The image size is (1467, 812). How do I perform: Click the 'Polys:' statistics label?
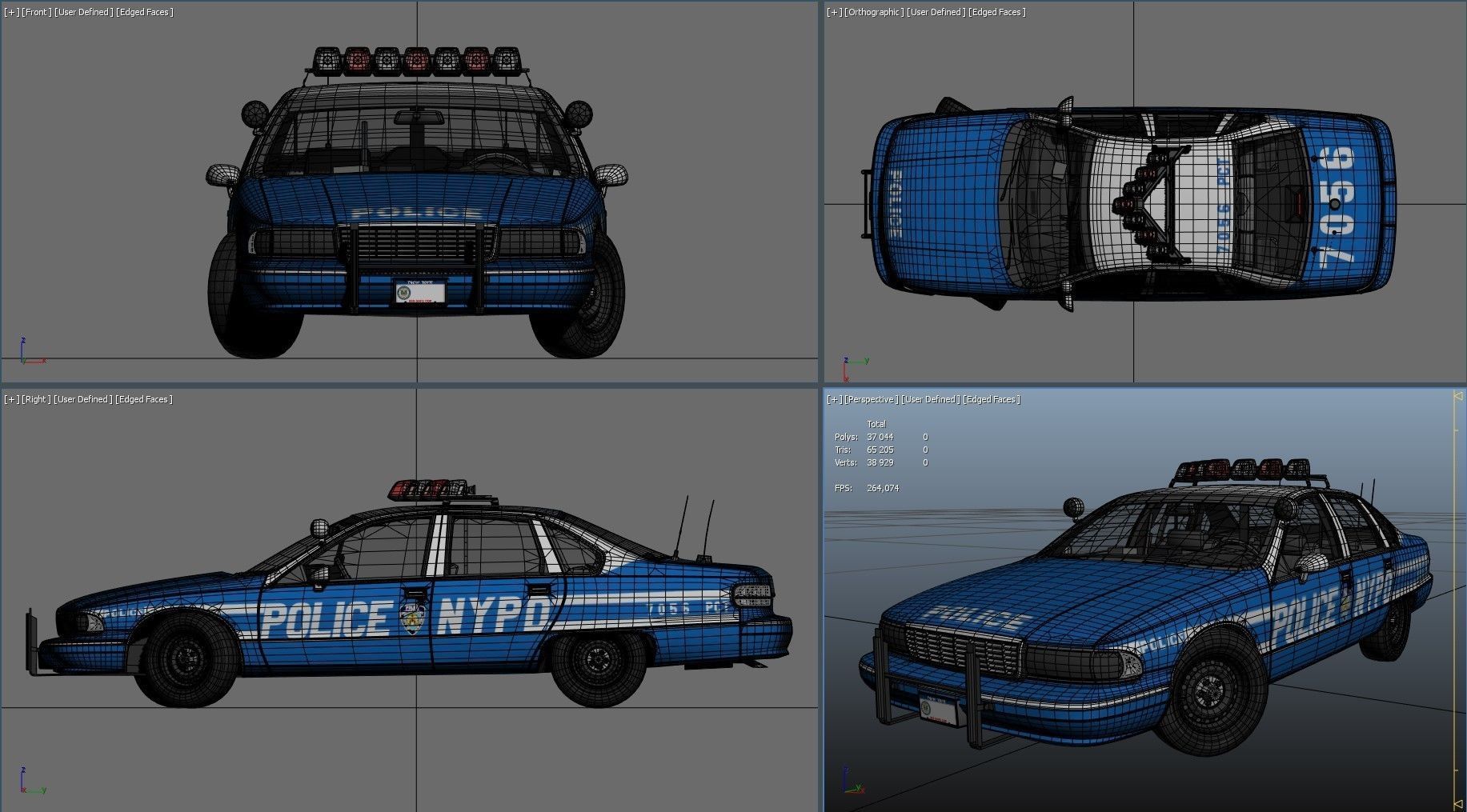tap(846, 437)
